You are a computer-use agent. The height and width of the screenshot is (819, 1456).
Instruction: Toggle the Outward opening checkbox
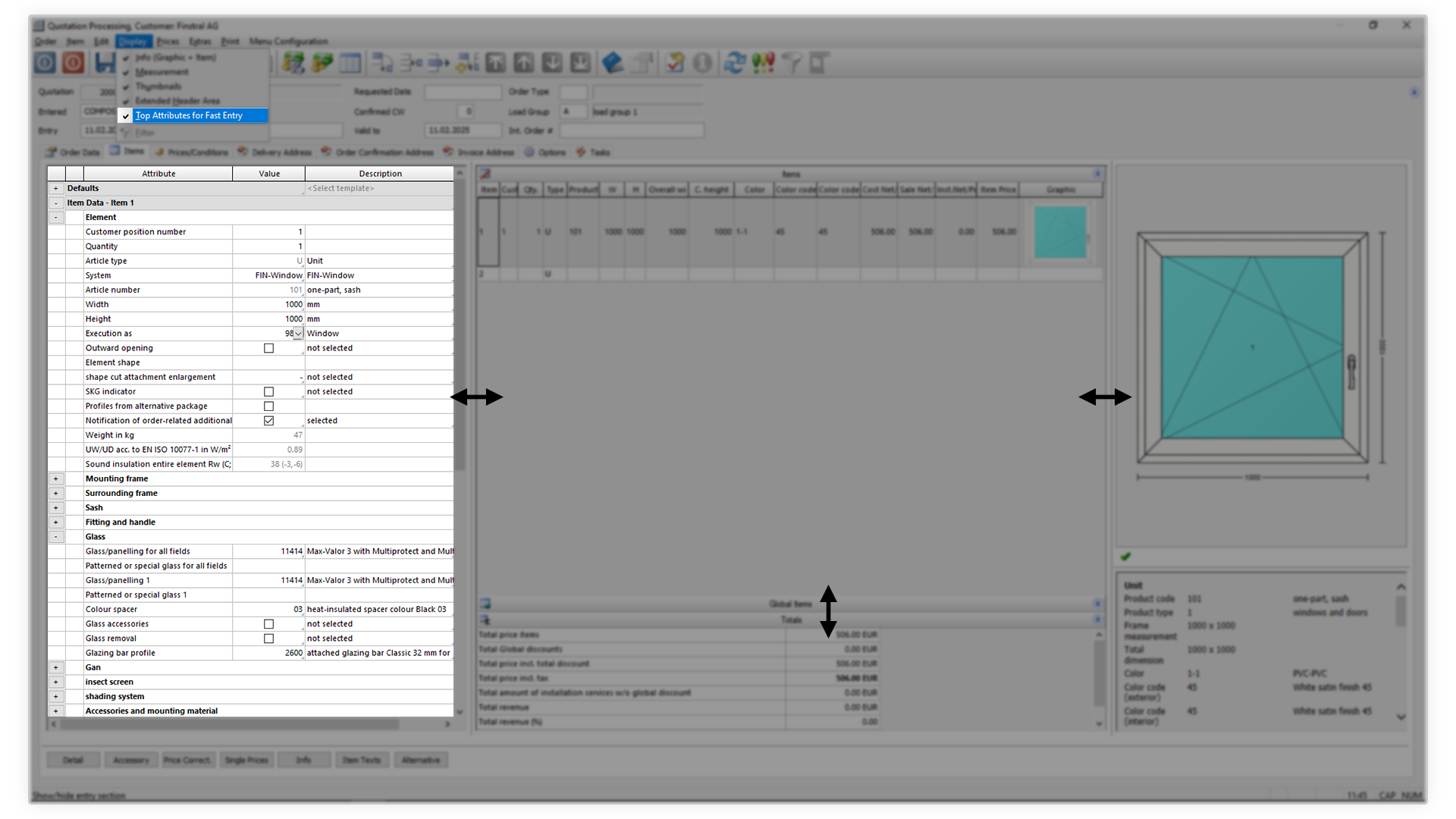coord(268,348)
